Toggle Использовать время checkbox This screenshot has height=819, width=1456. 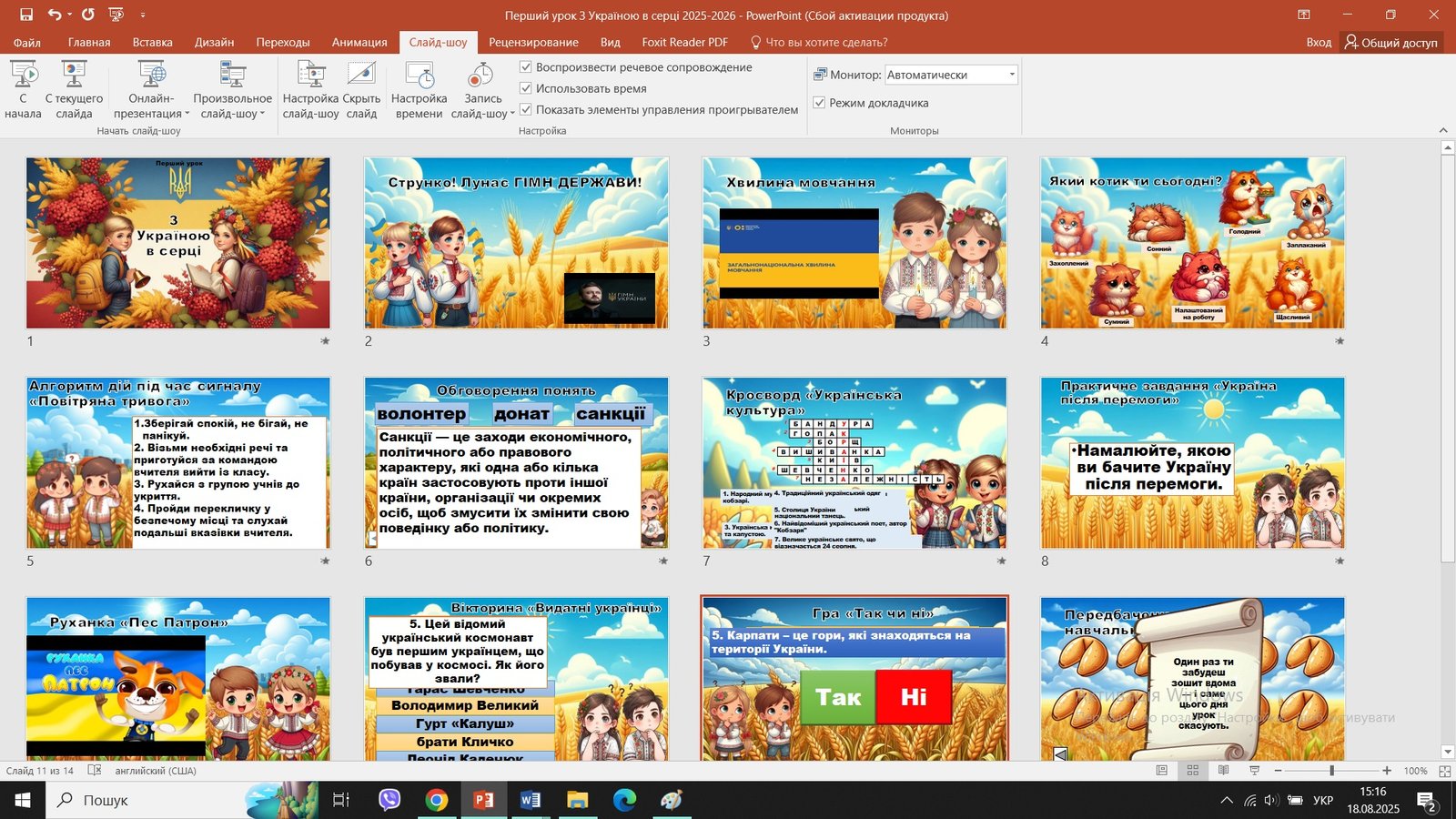pyautogui.click(x=525, y=88)
